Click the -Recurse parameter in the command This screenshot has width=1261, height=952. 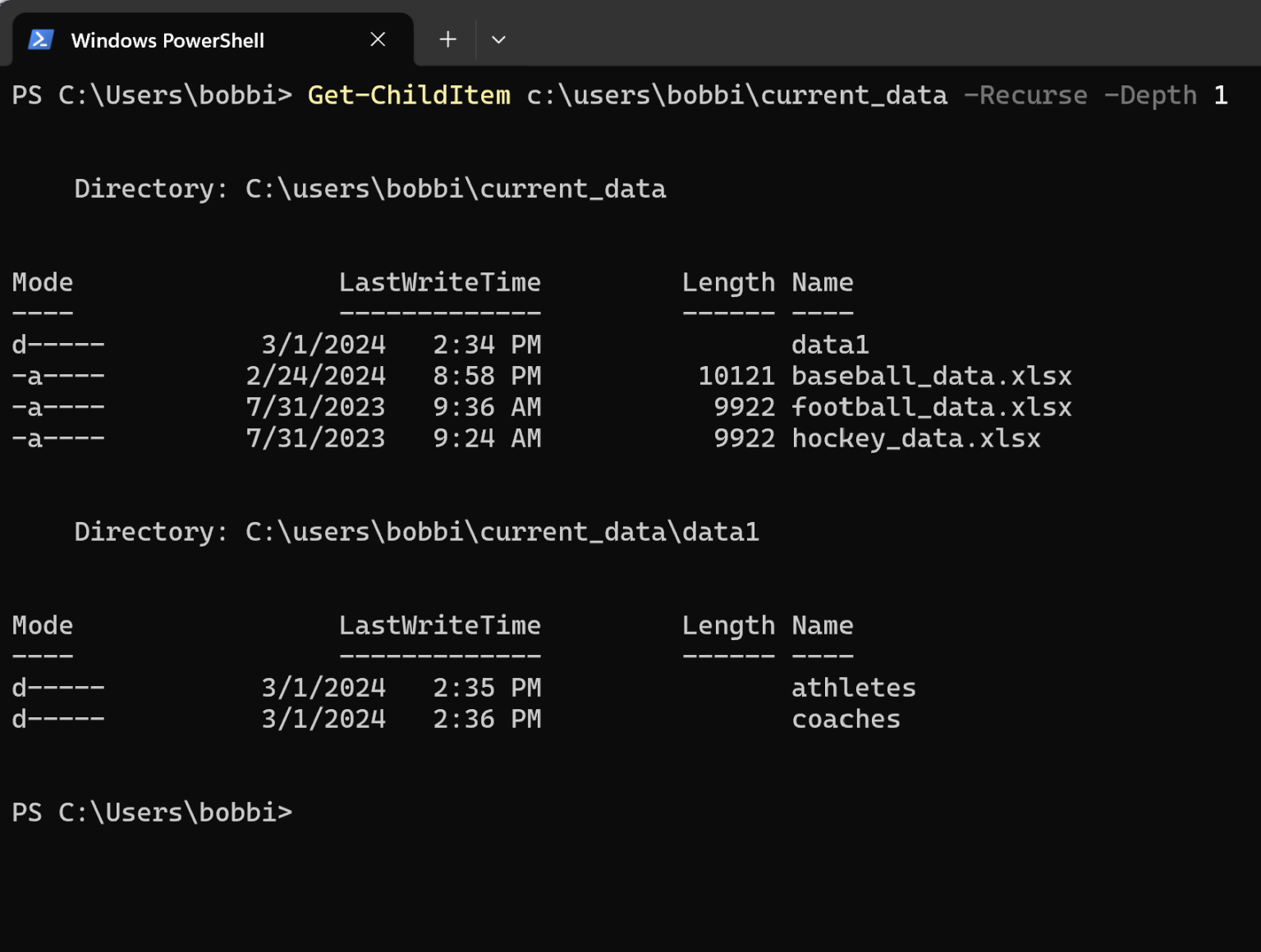click(x=1025, y=95)
